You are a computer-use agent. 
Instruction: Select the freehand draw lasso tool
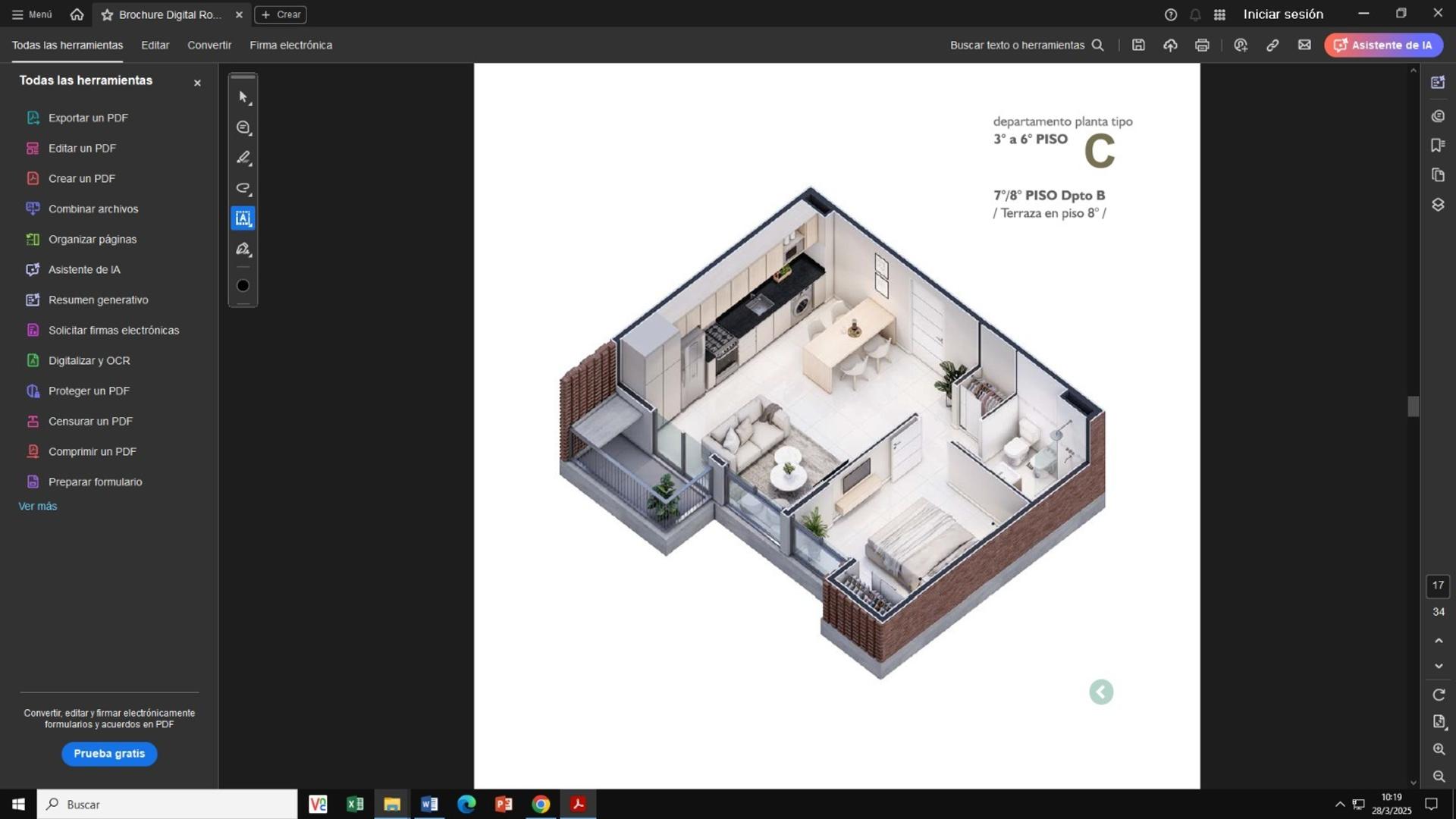pos(243,188)
